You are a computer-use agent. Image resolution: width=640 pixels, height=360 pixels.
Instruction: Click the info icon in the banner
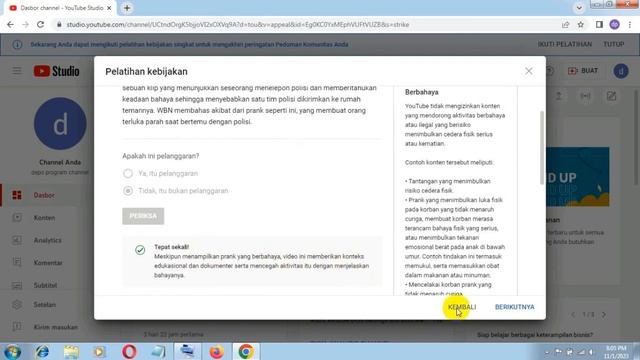[x=17, y=44]
